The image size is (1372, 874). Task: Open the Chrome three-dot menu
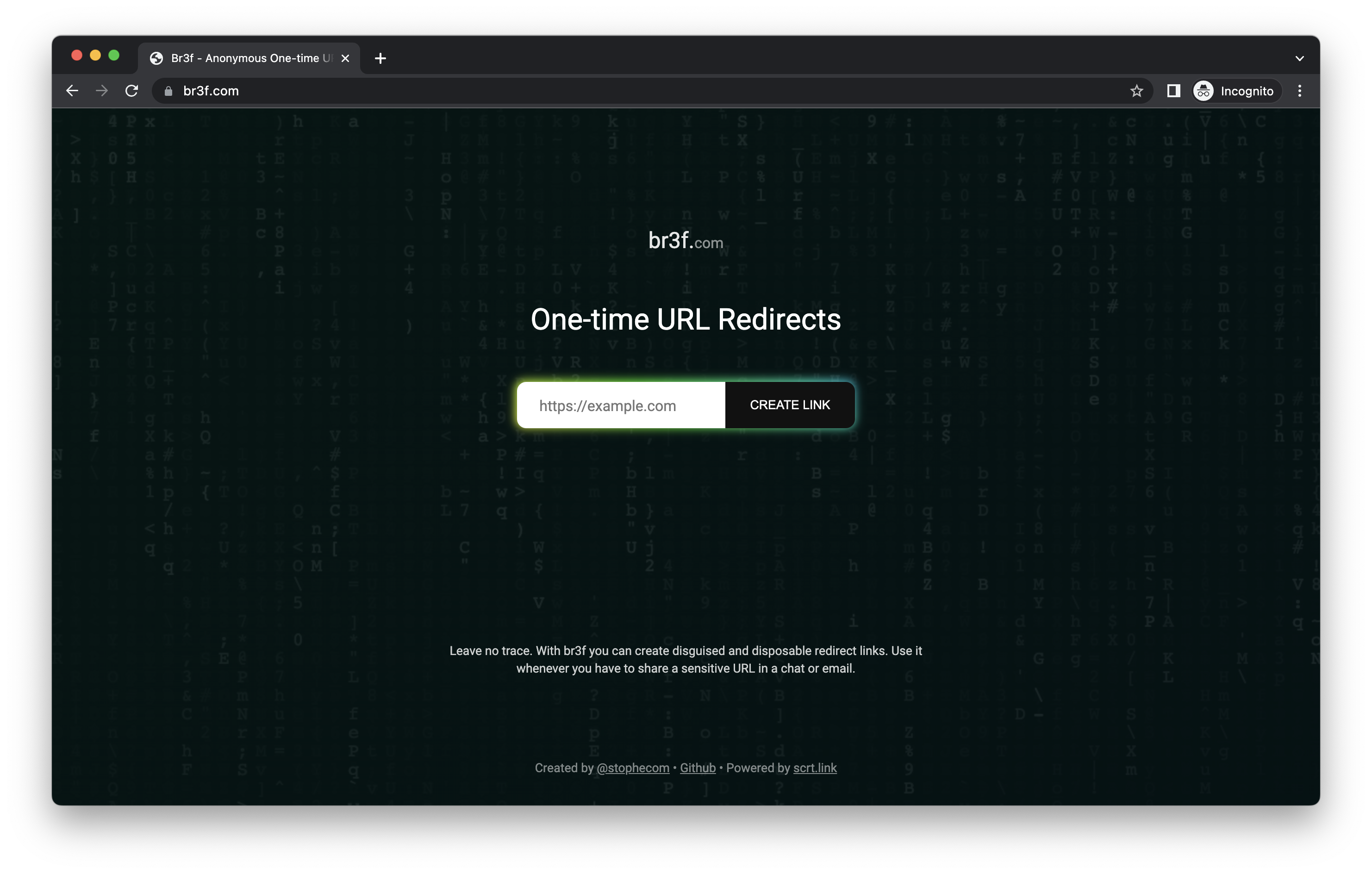[x=1300, y=91]
